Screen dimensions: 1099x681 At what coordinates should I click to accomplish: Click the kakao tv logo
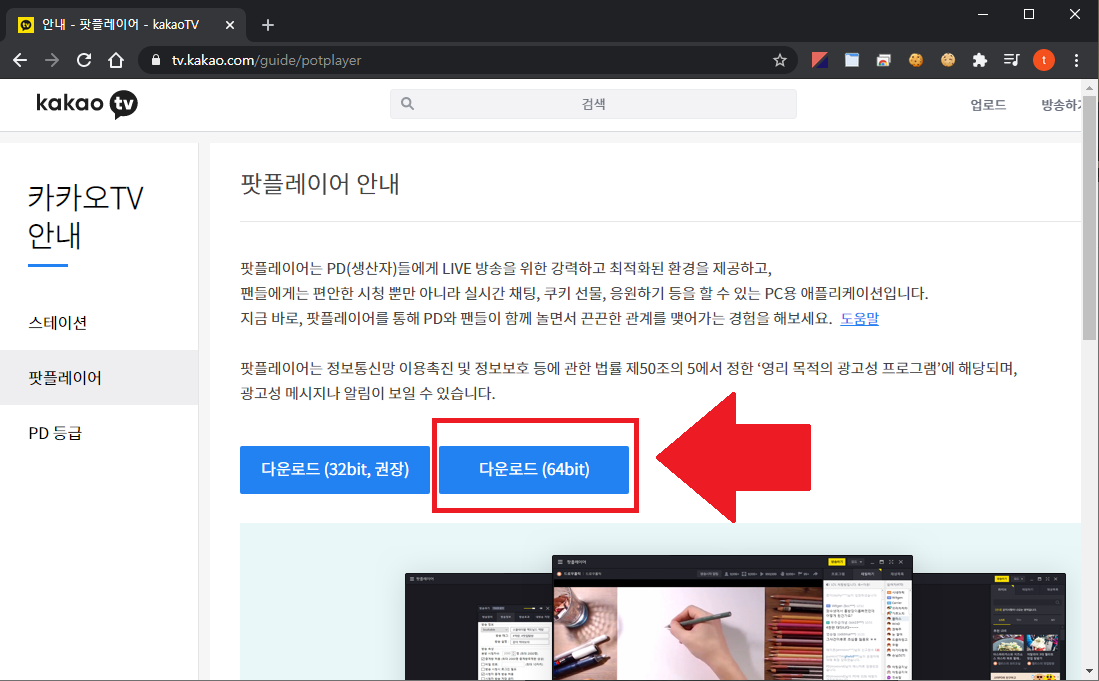pos(87,104)
